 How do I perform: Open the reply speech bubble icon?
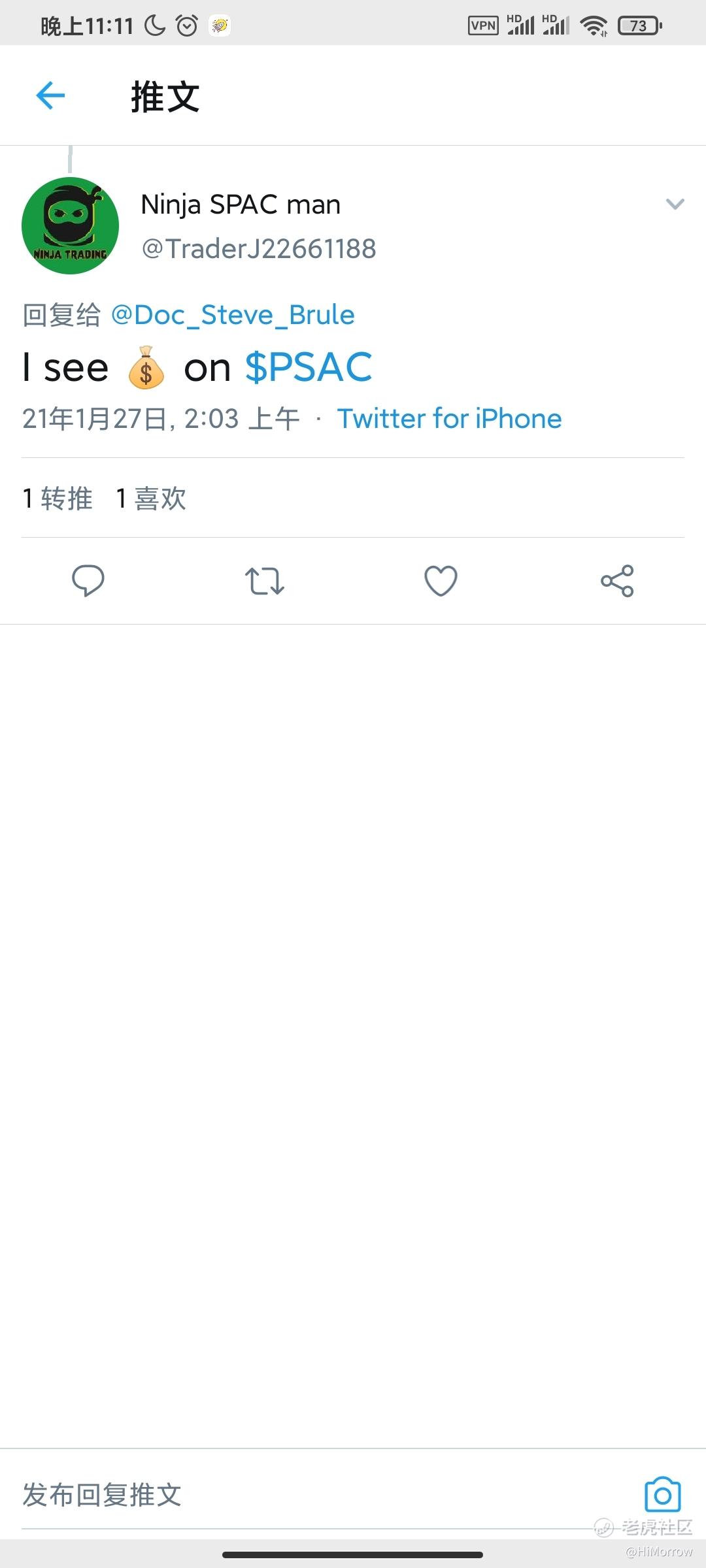(x=88, y=580)
